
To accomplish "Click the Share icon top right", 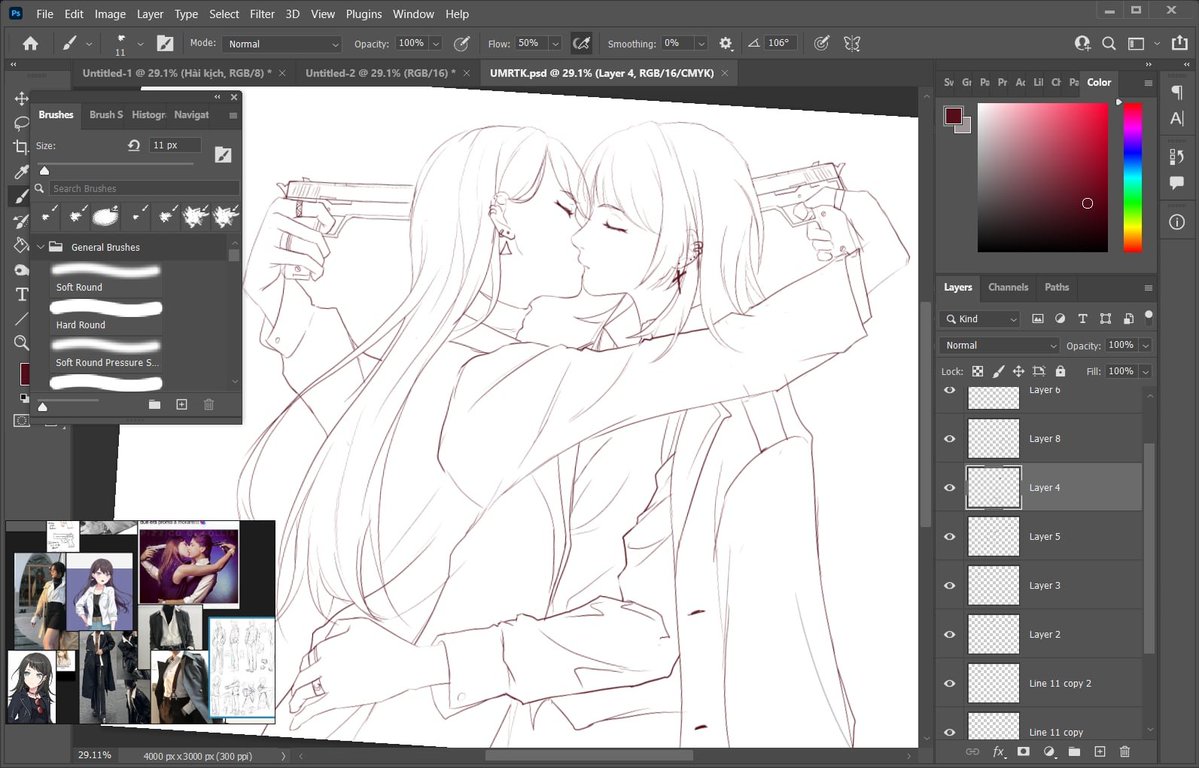I will [1179, 43].
